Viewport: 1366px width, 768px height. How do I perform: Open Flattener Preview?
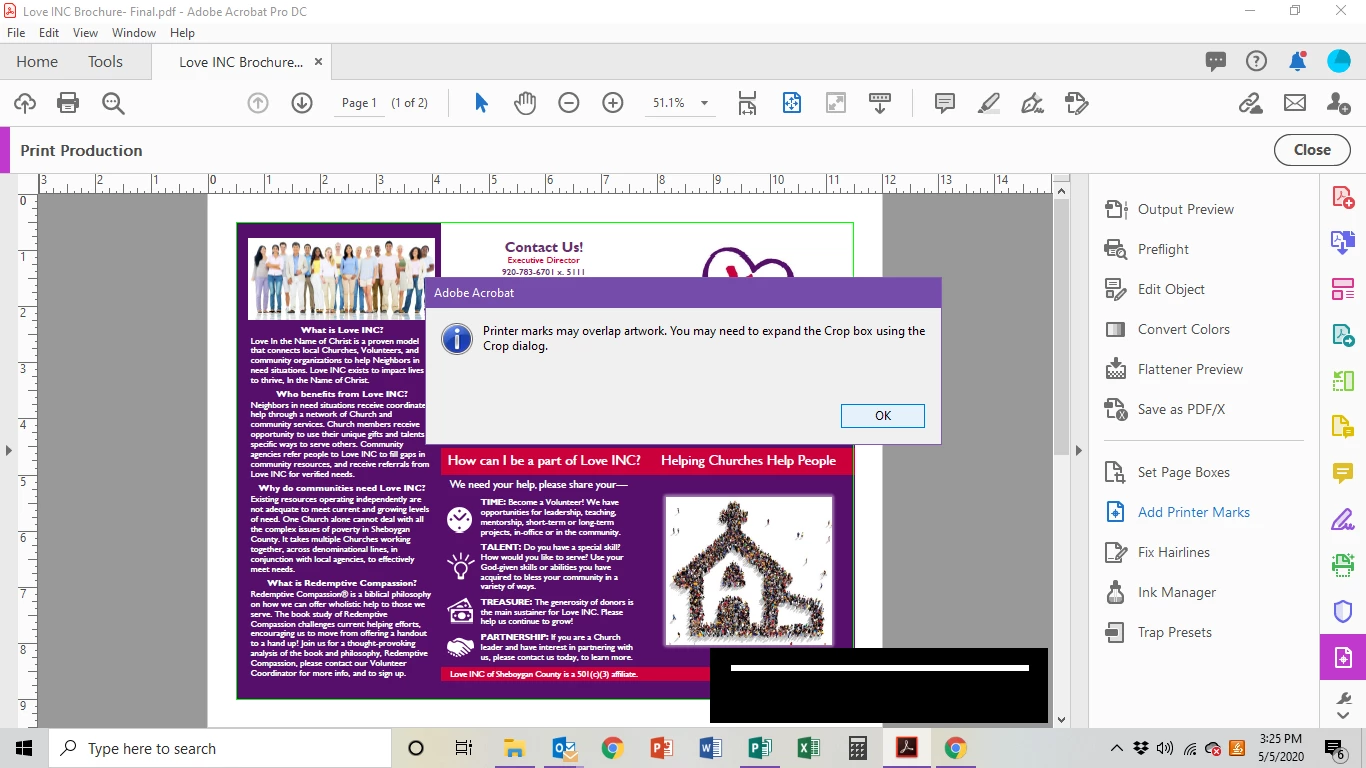click(x=1173, y=369)
